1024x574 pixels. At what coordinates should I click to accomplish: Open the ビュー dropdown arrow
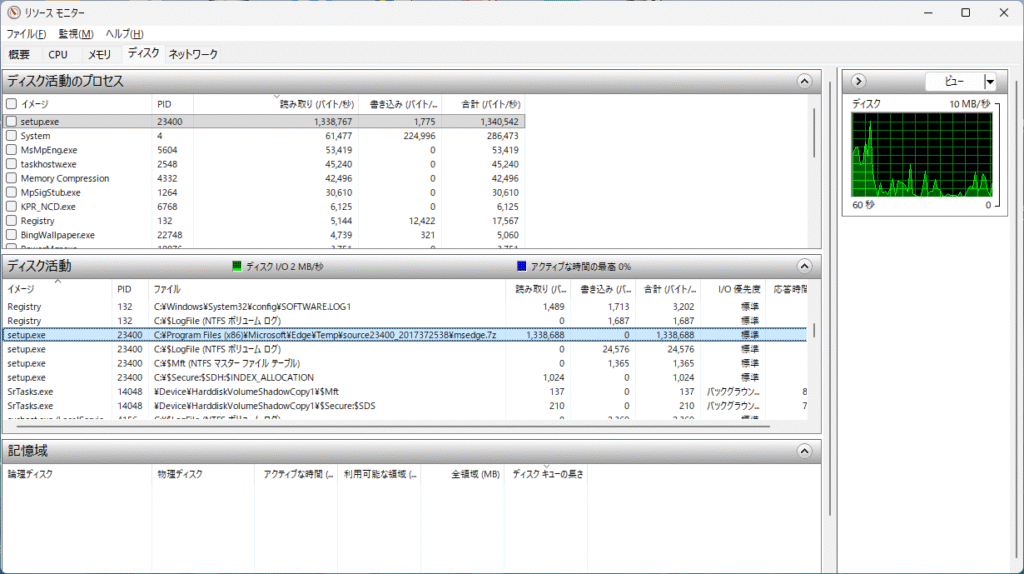[x=989, y=81]
